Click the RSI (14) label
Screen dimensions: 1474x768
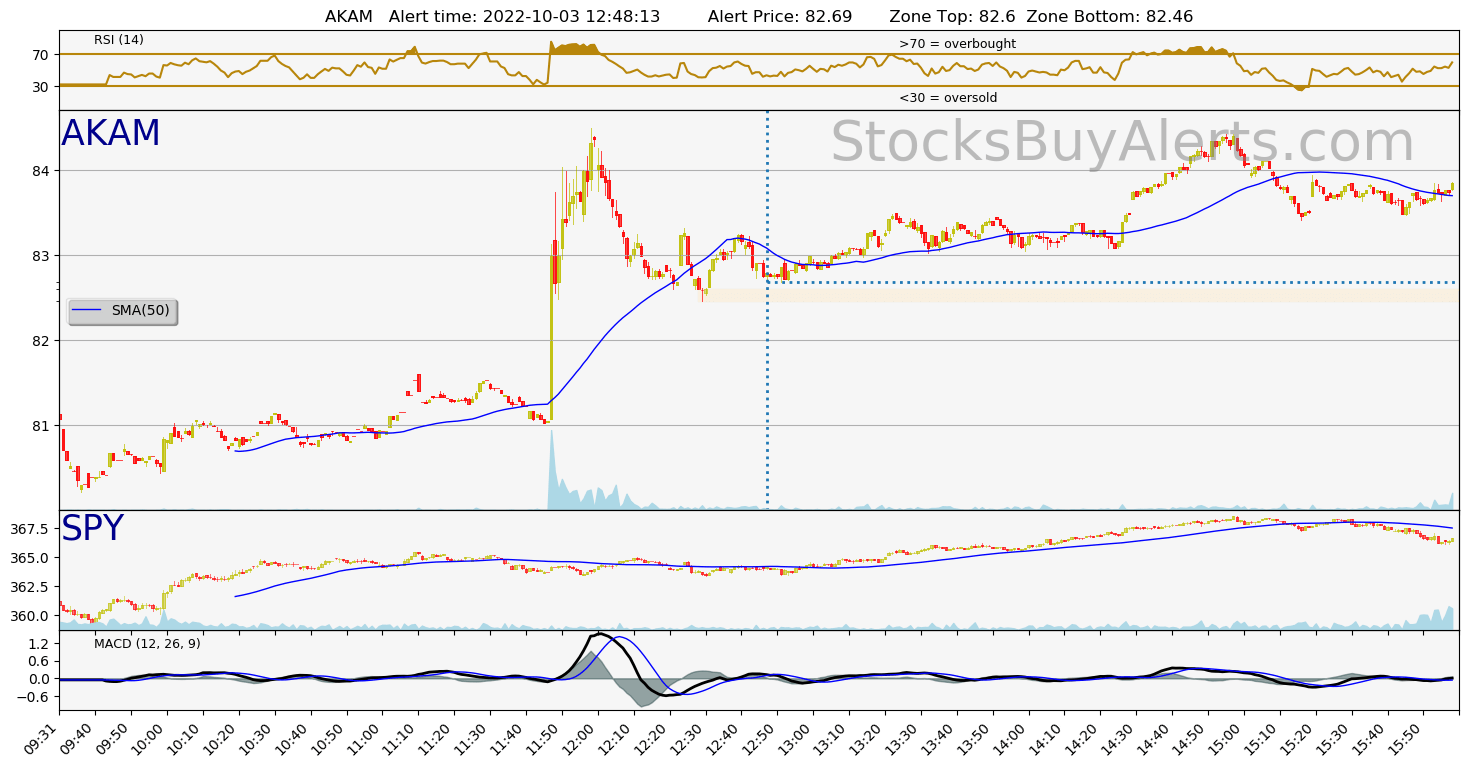[x=119, y=40]
